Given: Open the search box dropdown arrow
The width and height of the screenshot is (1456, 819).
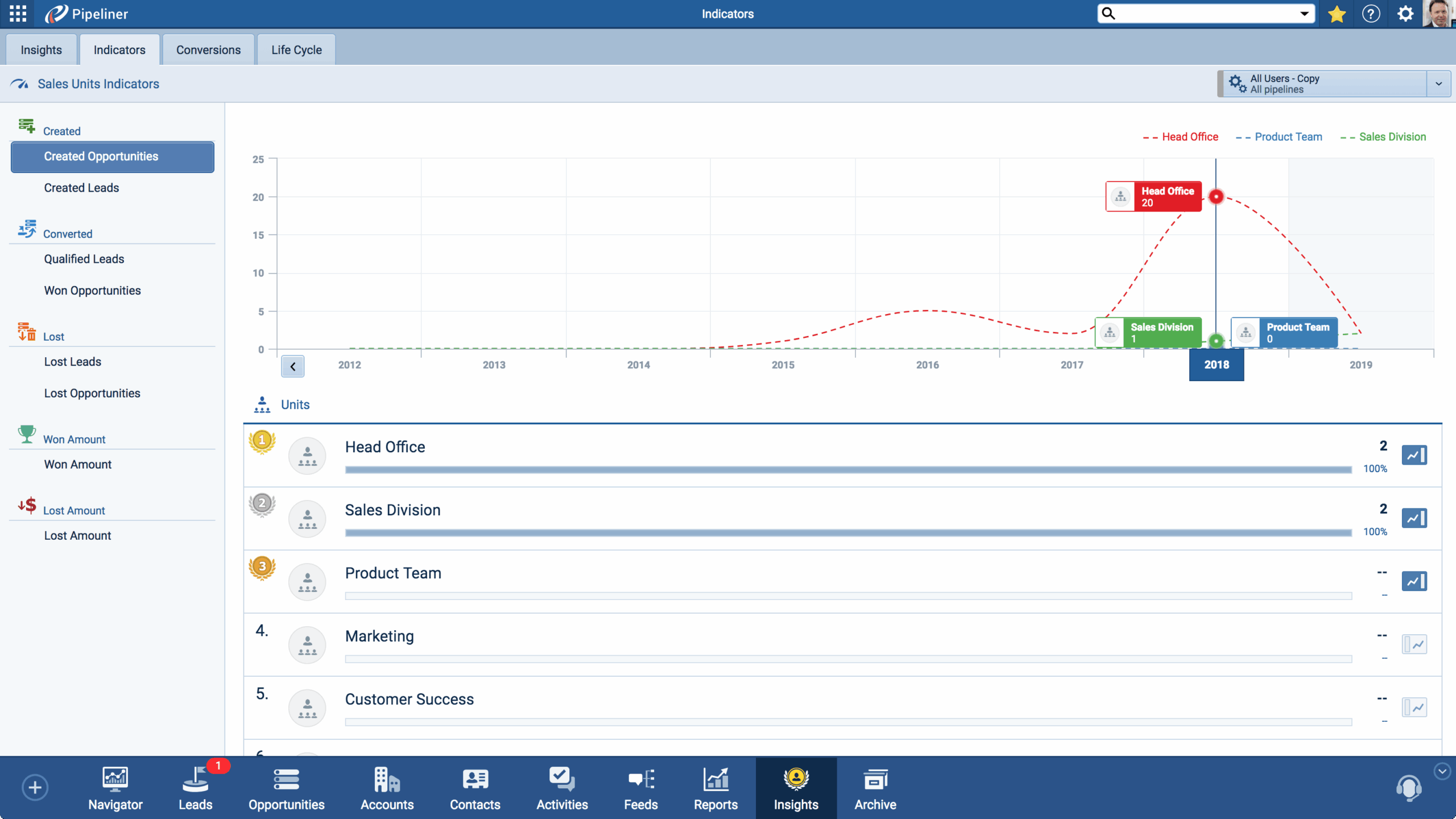Looking at the screenshot, I should pos(1304,14).
